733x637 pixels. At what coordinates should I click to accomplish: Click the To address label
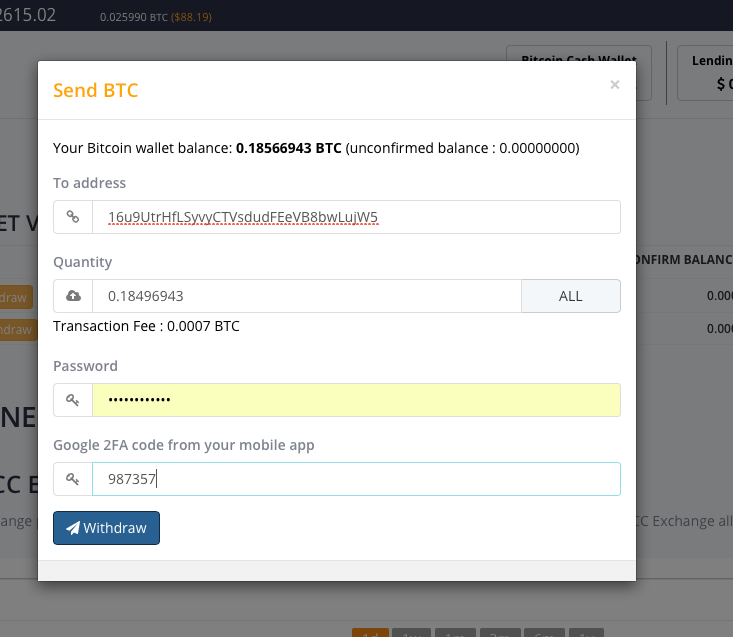89,183
